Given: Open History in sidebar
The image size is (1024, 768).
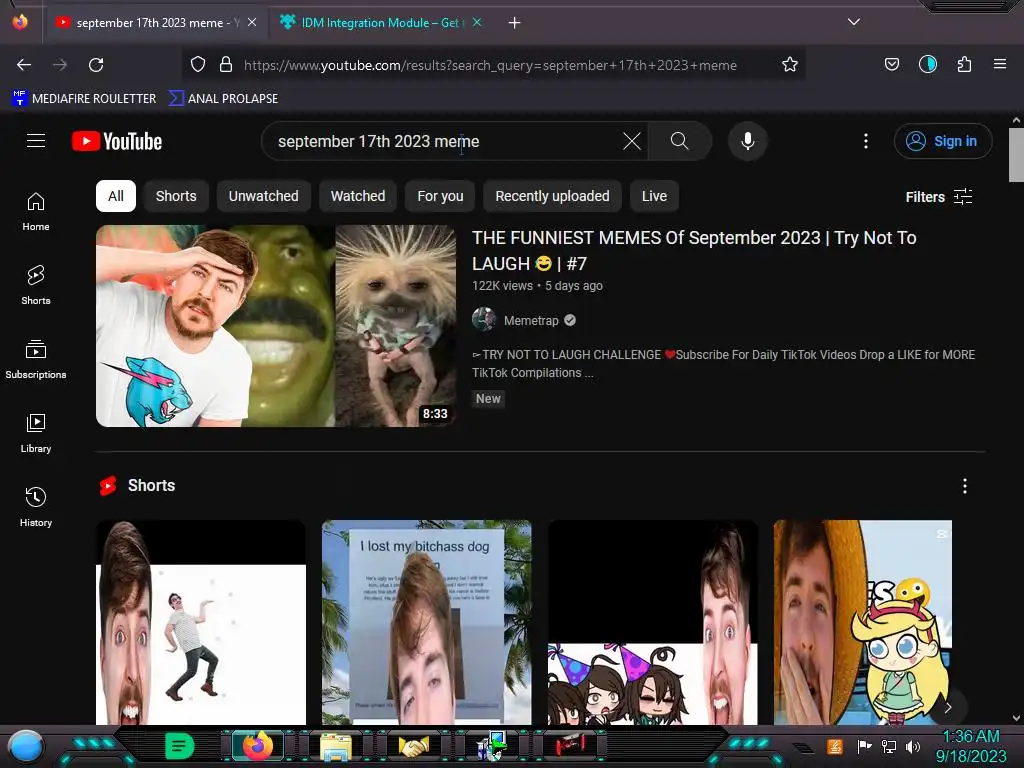Looking at the screenshot, I should [36, 507].
